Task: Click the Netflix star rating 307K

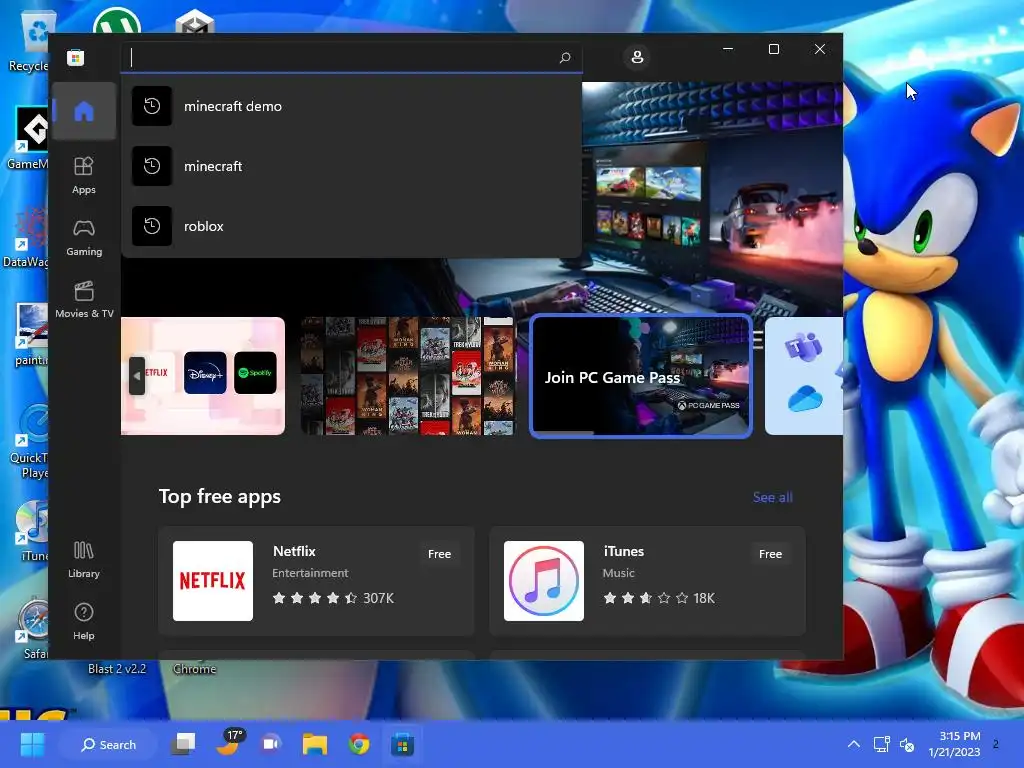Action: 333,598
